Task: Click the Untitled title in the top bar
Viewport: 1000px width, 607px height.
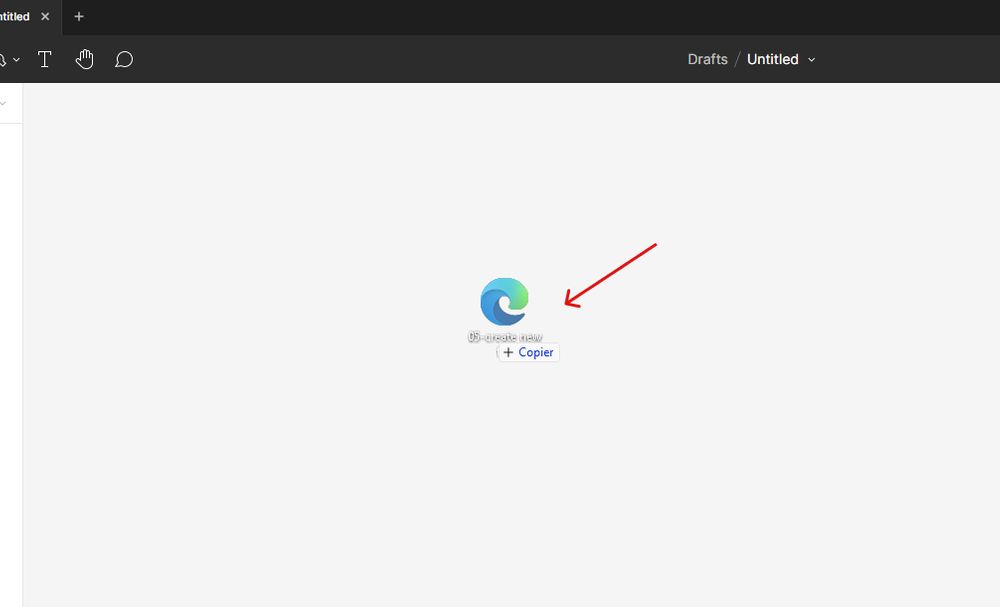Action: (x=772, y=59)
